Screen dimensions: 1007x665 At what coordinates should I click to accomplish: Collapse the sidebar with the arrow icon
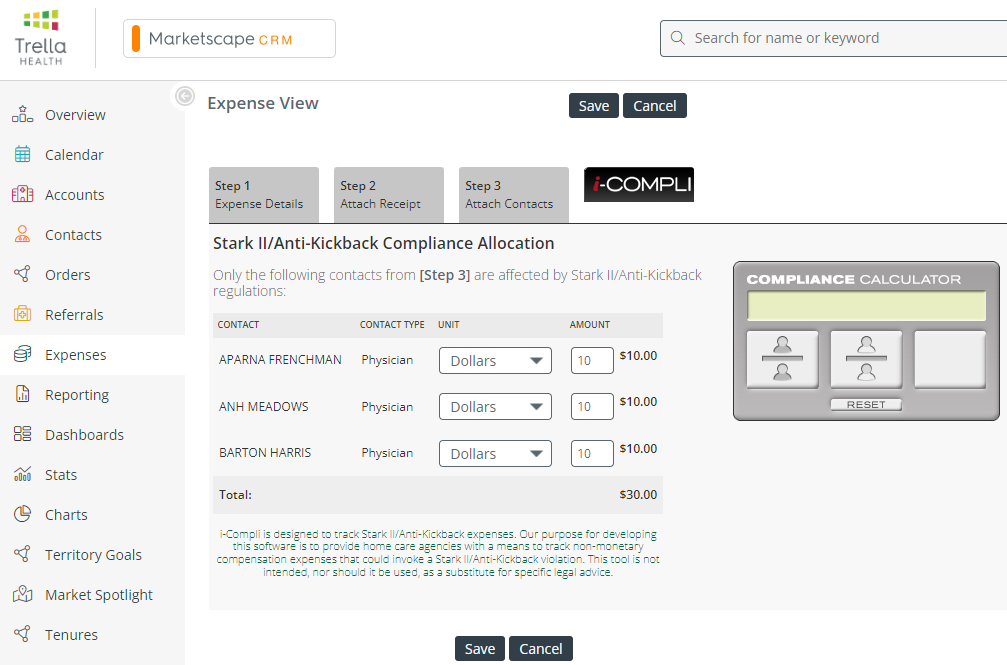click(185, 96)
